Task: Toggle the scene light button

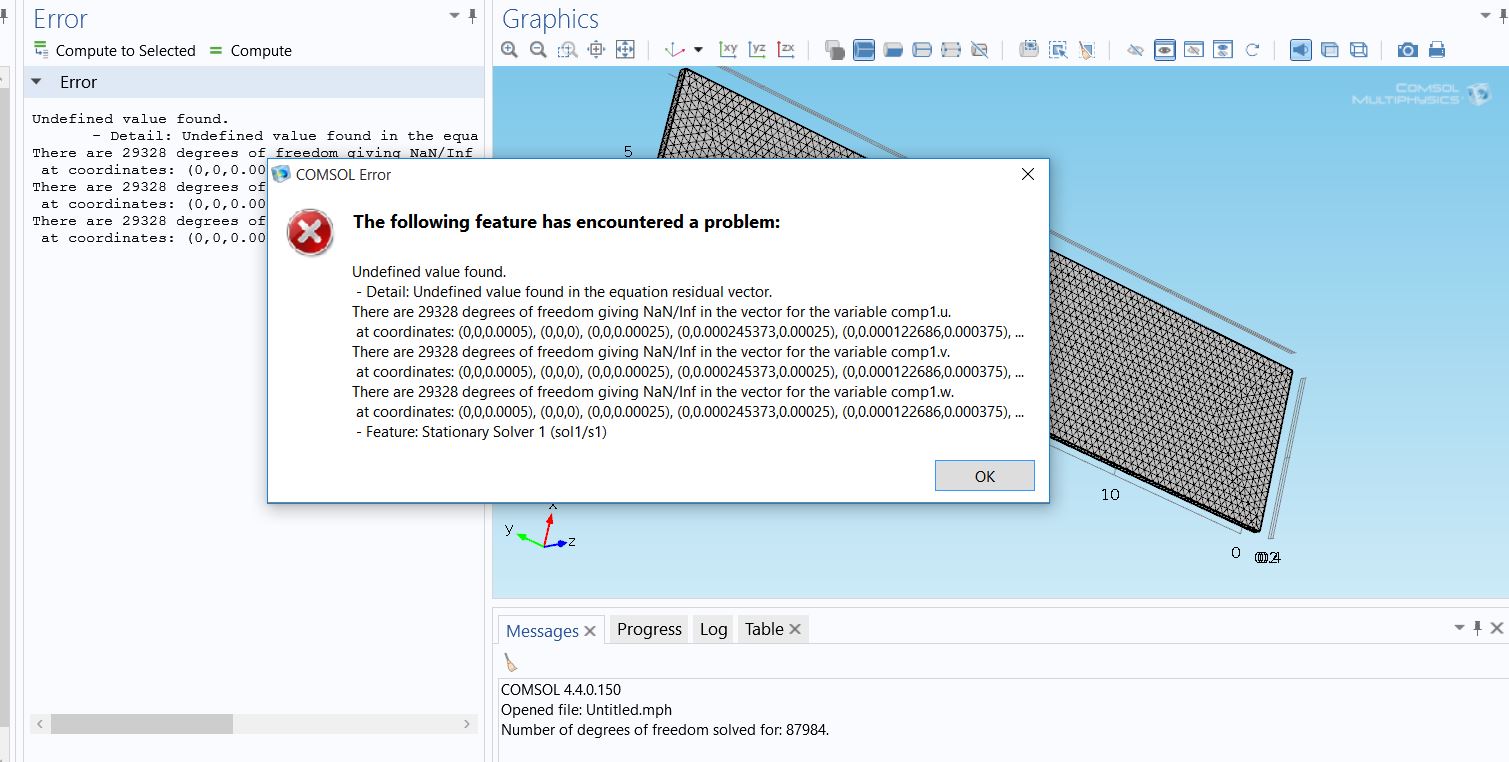Action: click(1300, 50)
